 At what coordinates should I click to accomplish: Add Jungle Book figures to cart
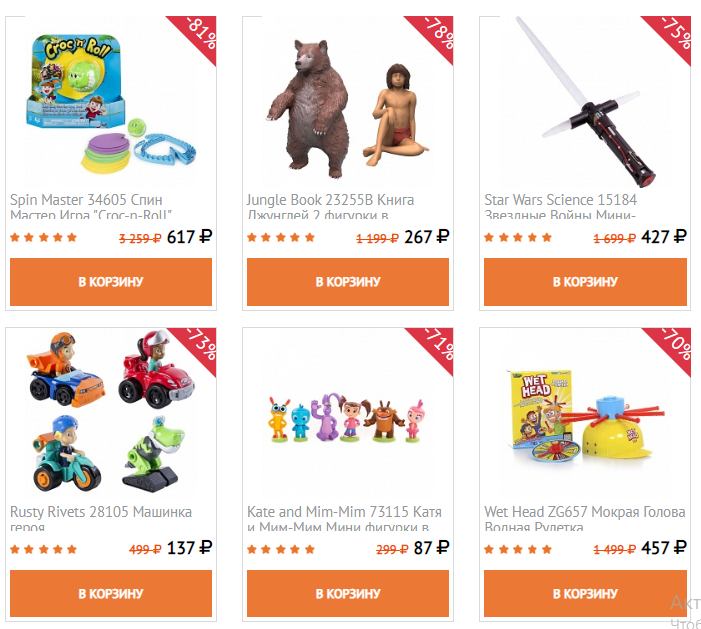(x=348, y=282)
